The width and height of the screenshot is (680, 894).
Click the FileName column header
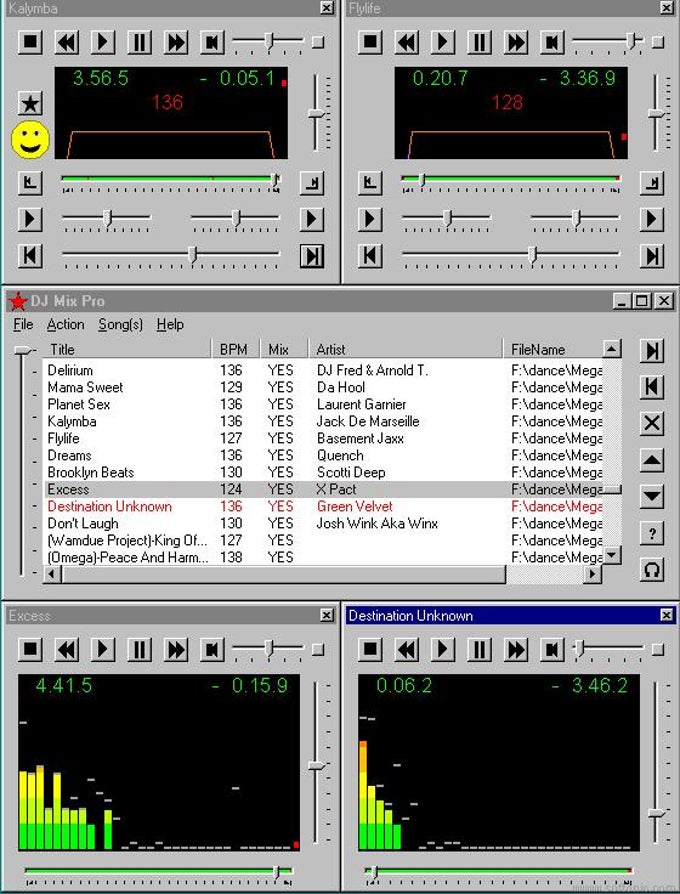552,350
